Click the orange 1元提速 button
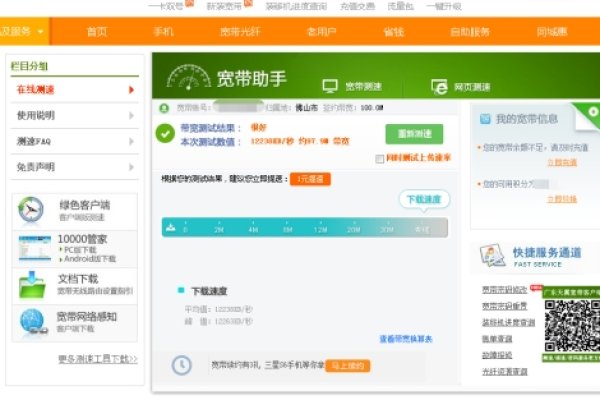The height and width of the screenshot is (400, 600). pyautogui.click(x=310, y=179)
